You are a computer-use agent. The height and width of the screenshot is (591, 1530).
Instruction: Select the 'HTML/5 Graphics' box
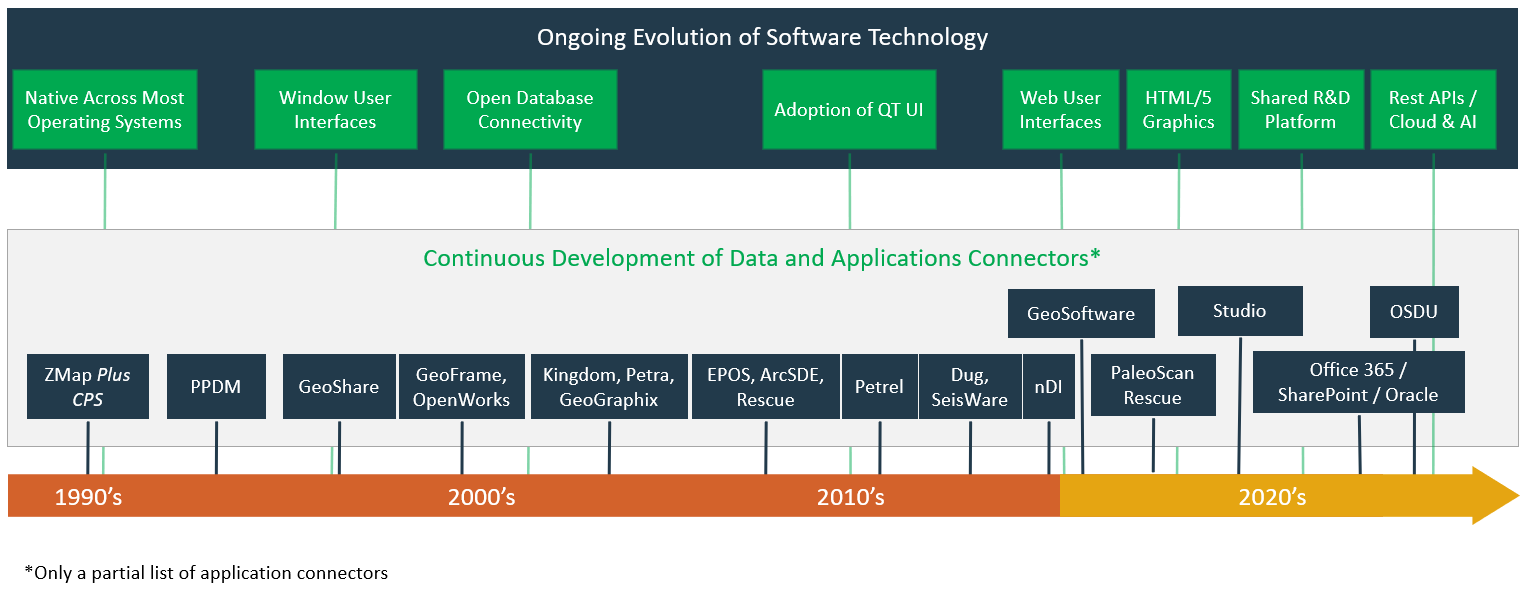[x=1179, y=110]
